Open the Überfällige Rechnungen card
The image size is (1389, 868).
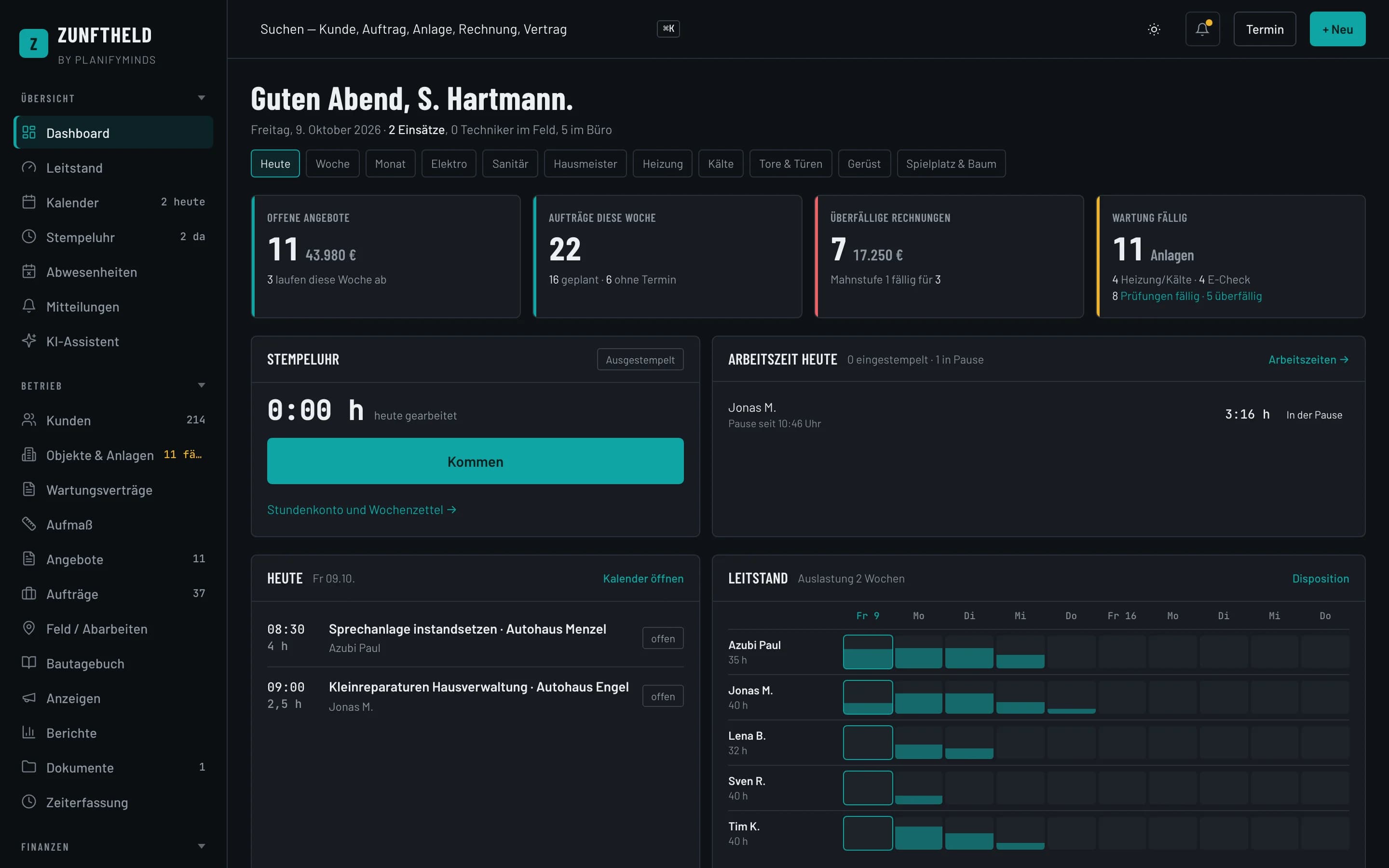(x=949, y=257)
